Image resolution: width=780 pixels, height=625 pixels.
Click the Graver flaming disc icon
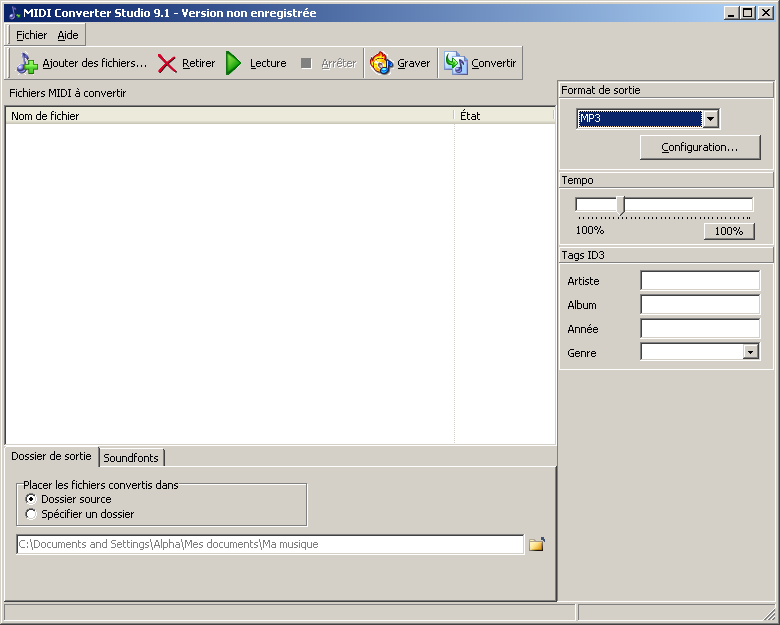click(382, 63)
